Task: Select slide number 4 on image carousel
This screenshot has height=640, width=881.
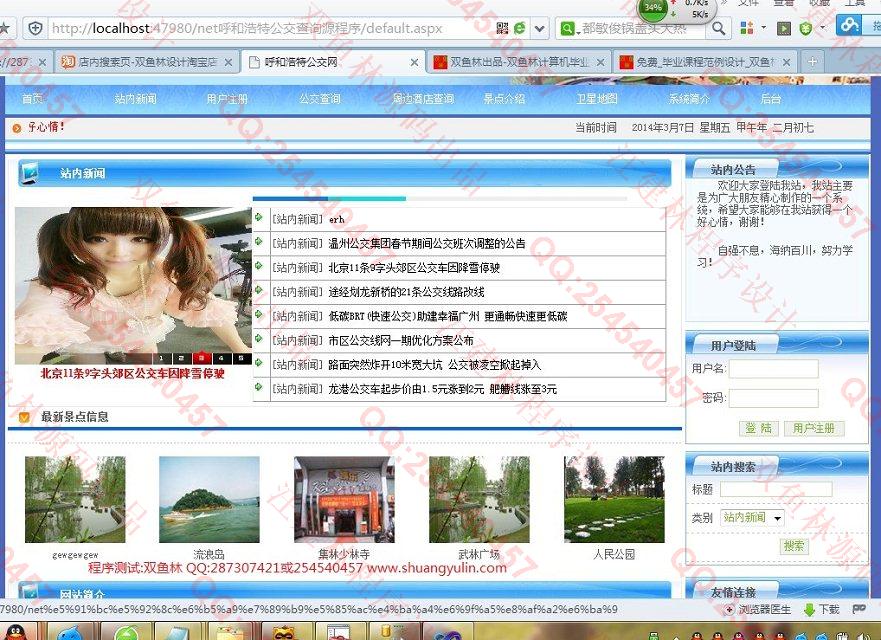Action: [x=221, y=358]
